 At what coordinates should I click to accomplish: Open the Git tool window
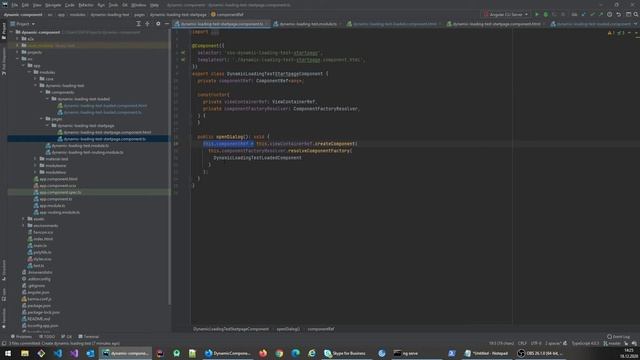(67, 337)
